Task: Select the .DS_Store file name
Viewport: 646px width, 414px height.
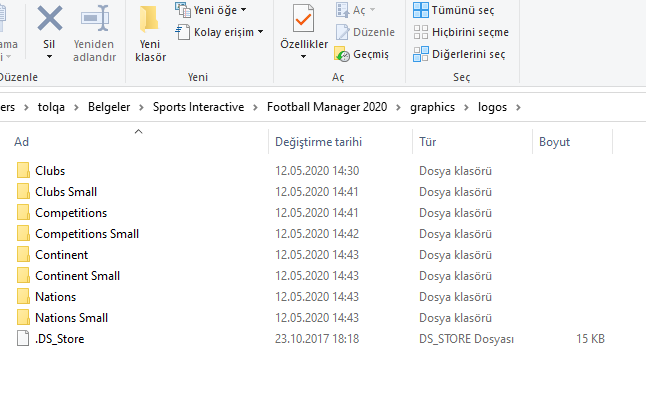Action: pyautogui.click(x=59, y=339)
